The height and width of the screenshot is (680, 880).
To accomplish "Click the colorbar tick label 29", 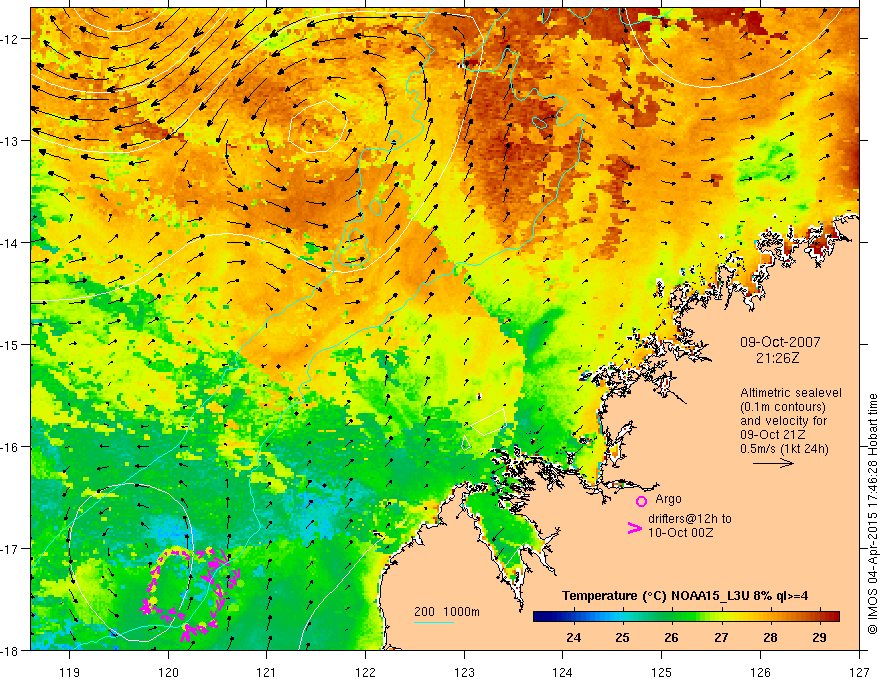I will 819,638.
